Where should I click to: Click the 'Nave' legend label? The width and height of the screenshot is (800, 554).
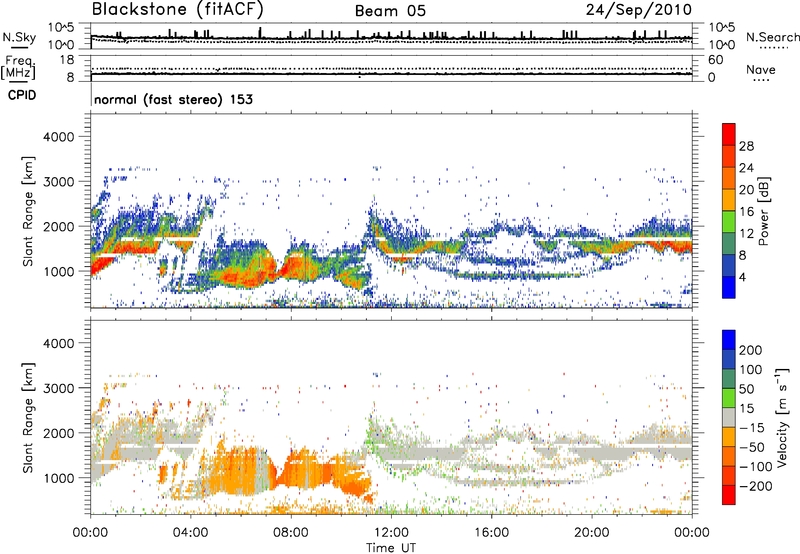pos(761,70)
